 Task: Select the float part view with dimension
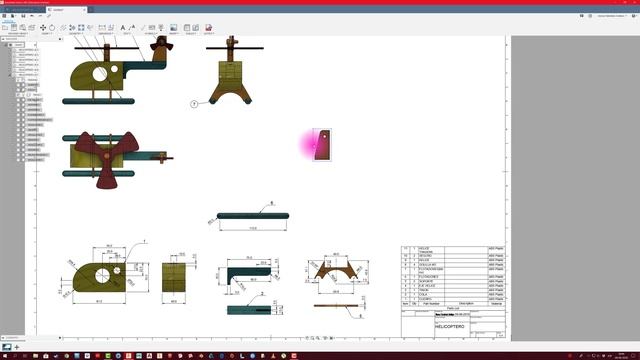pyautogui.click(x=253, y=216)
